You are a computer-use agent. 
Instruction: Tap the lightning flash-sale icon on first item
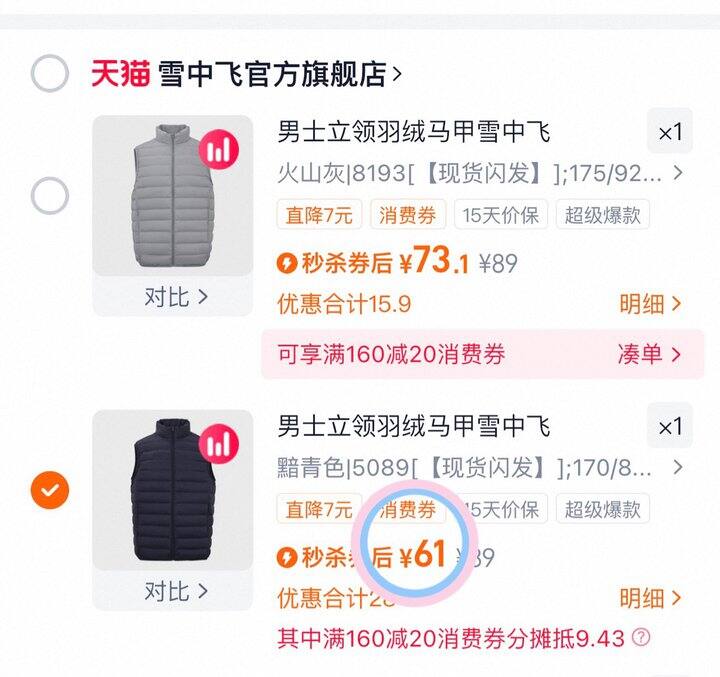pyautogui.click(x=287, y=264)
